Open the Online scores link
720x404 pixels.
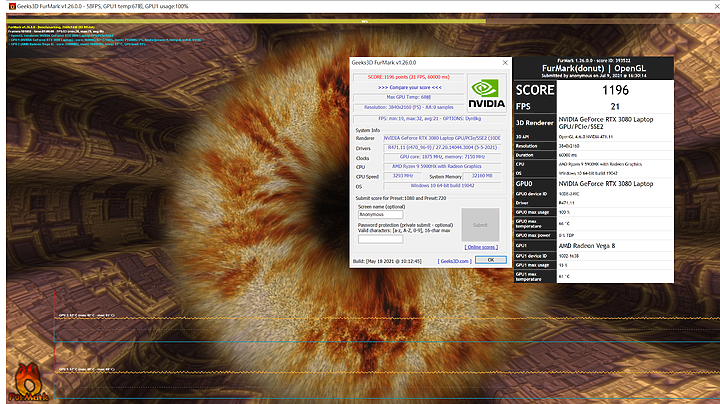pyautogui.click(x=481, y=247)
